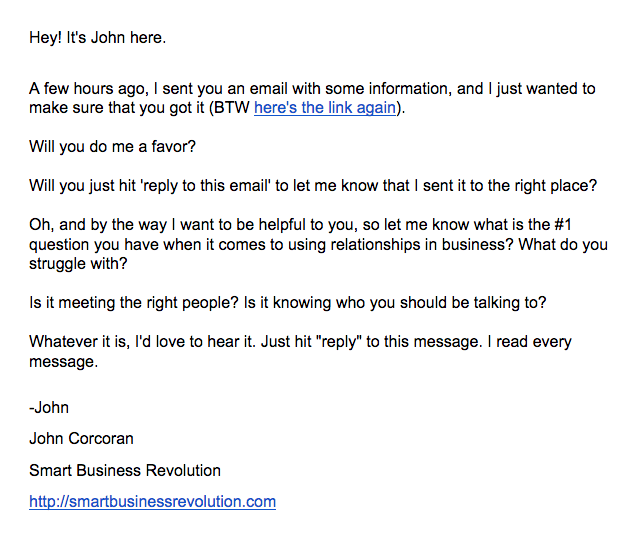Click the "#1" text in the email
The image size is (625, 548).
coord(563,225)
